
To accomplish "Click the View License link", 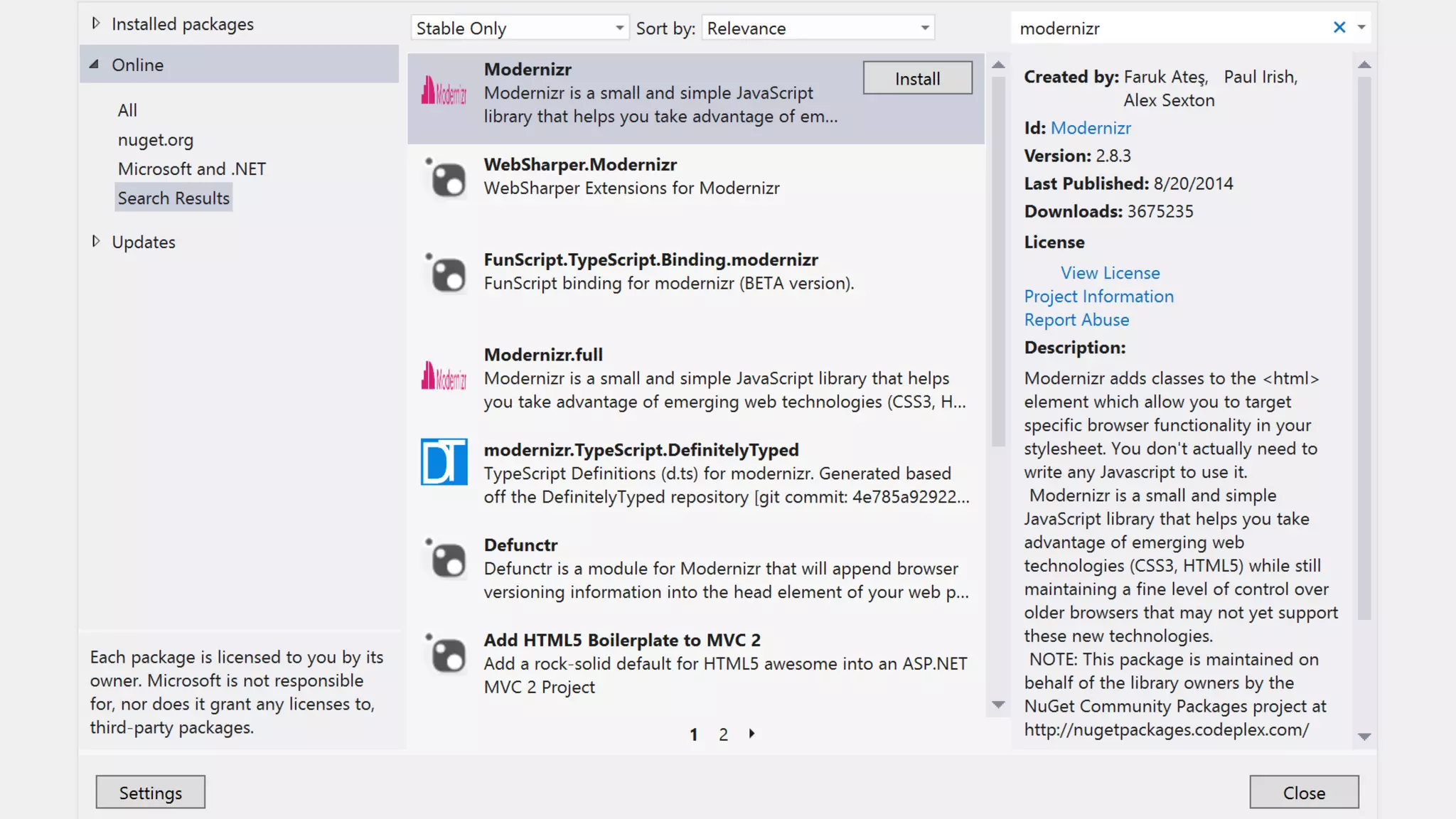I will tap(1110, 273).
